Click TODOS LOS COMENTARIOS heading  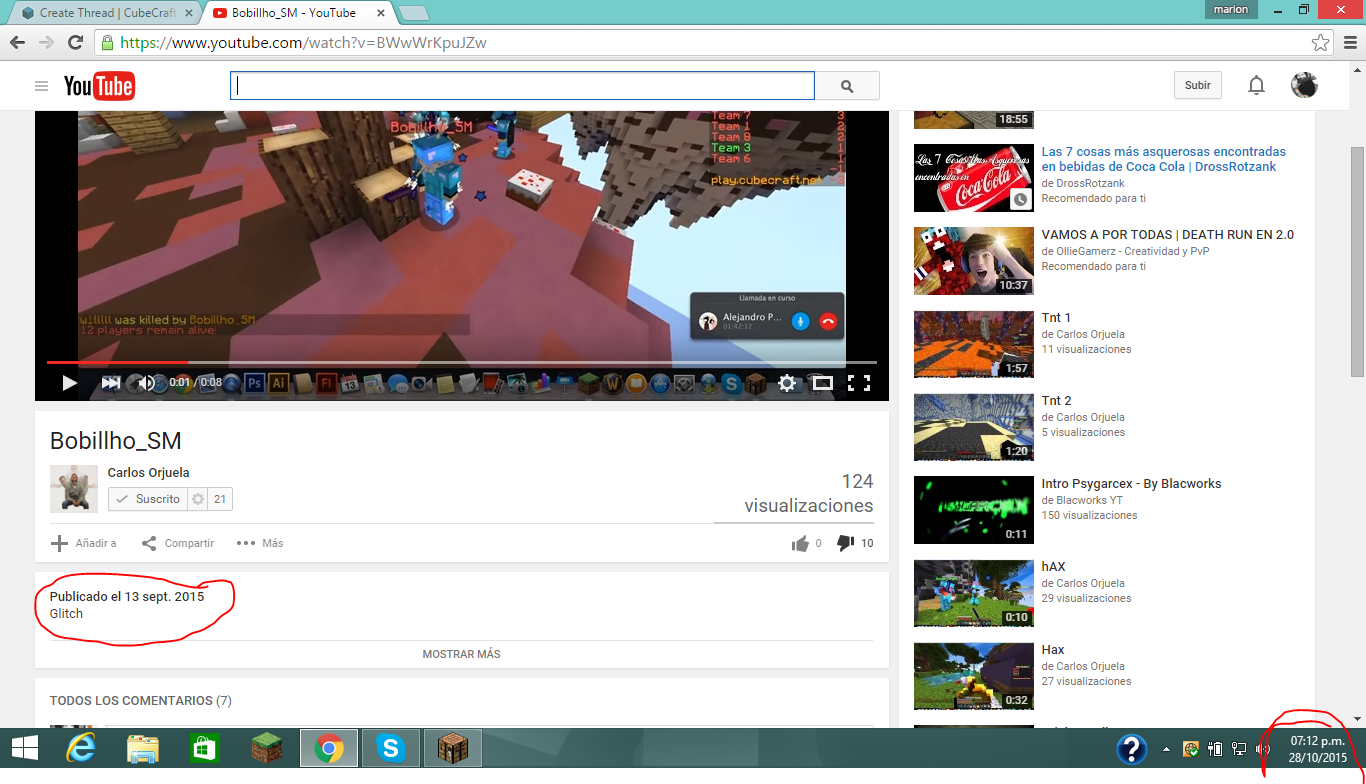[141, 701]
